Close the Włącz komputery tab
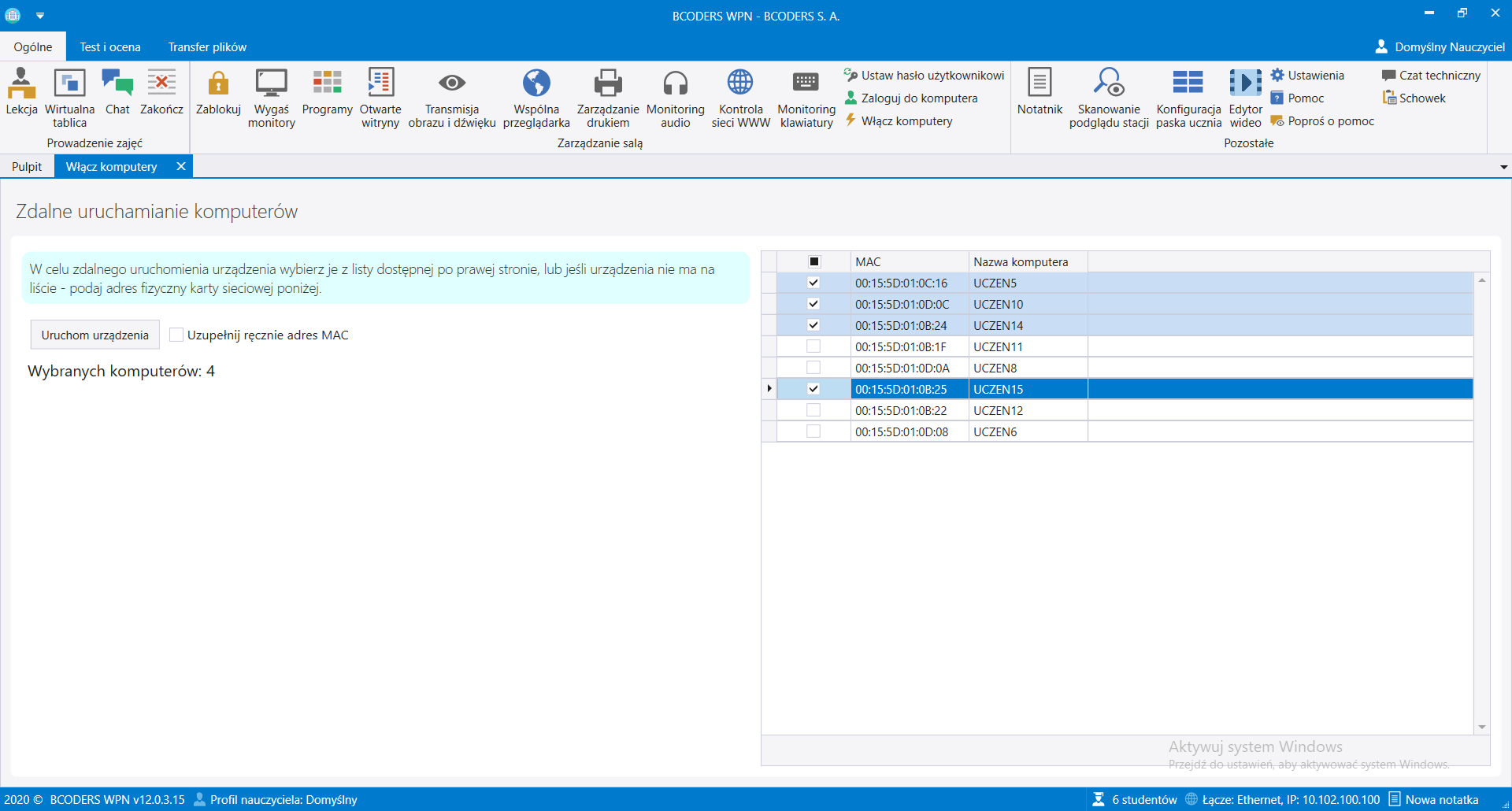This screenshot has width=1512, height=811. 181,166
